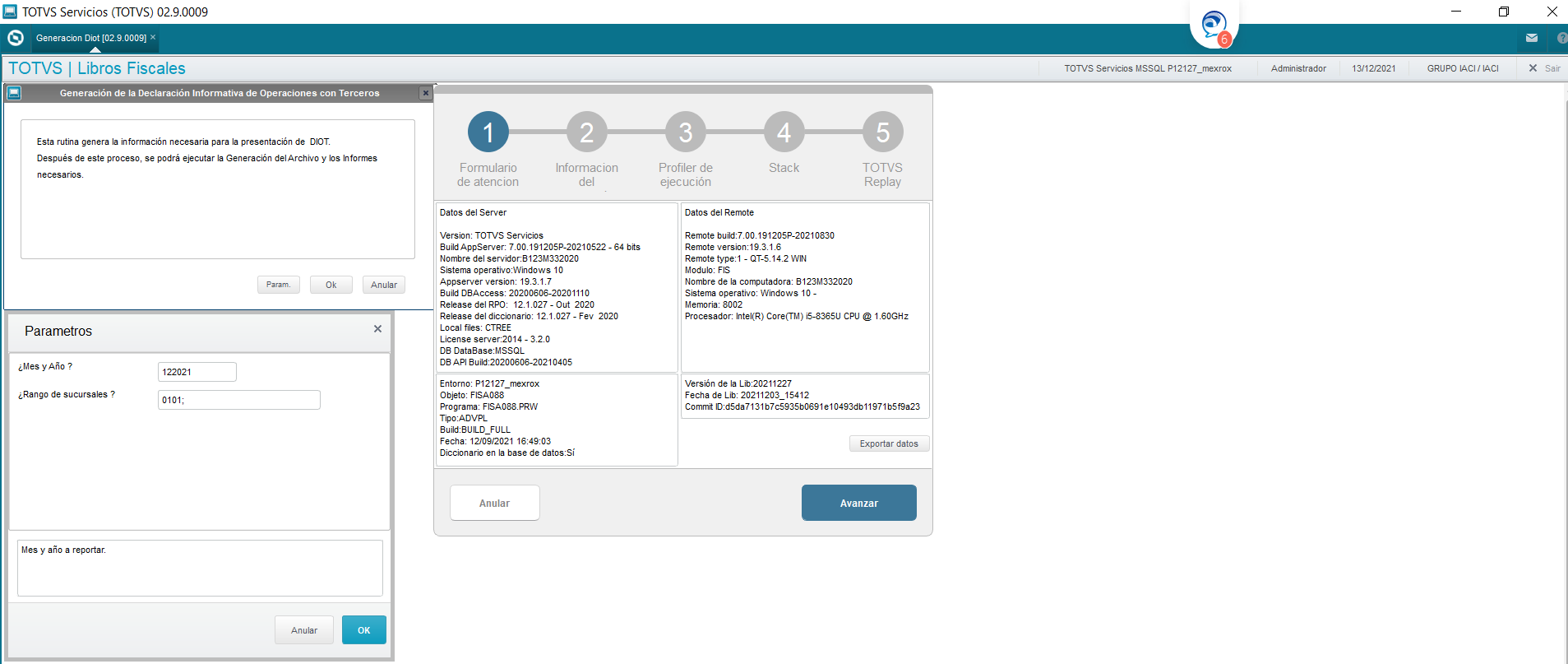Click Anular in the wizard panel
This screenshot has width=1568, height=664.
495,503
